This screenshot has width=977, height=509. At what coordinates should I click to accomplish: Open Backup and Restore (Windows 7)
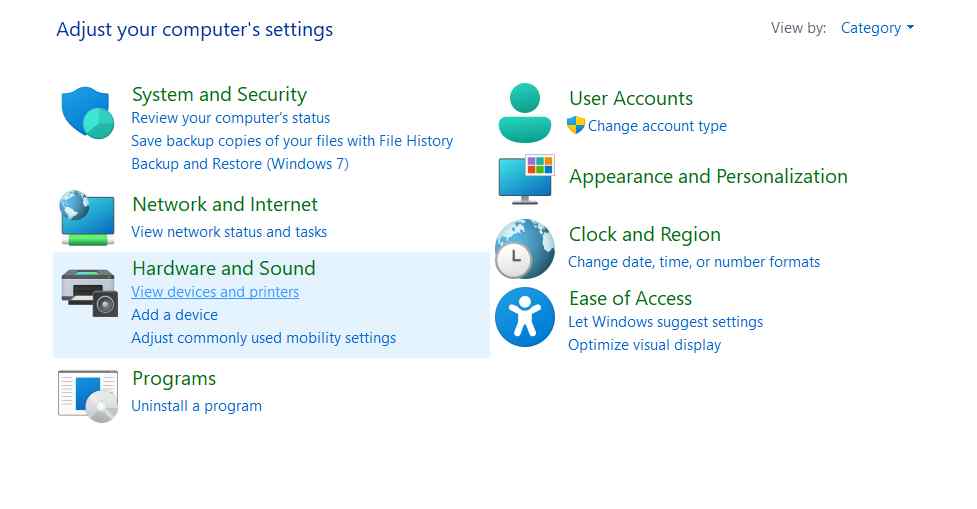[240, 164]
